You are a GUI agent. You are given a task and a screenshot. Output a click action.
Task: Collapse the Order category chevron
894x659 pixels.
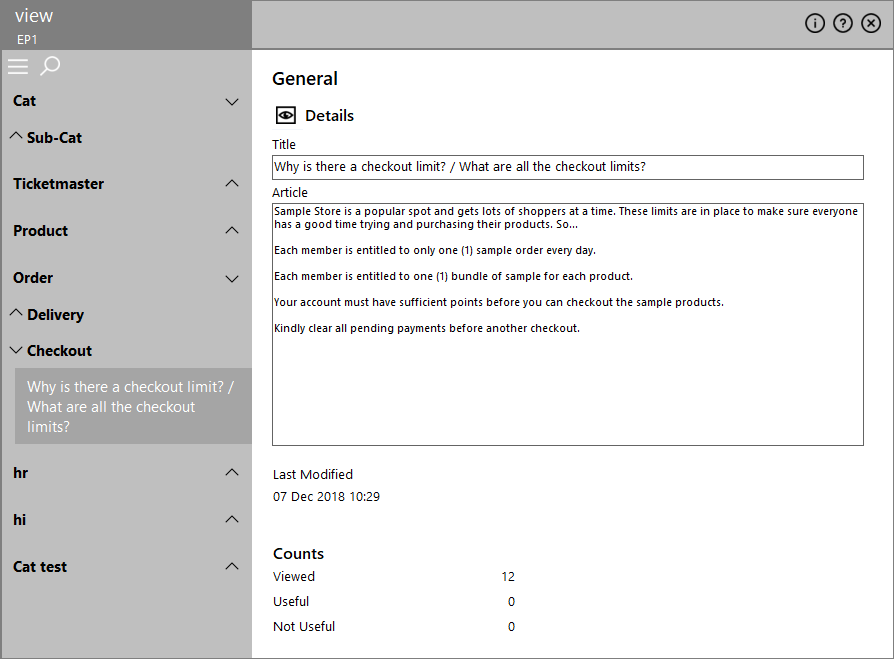231,279
